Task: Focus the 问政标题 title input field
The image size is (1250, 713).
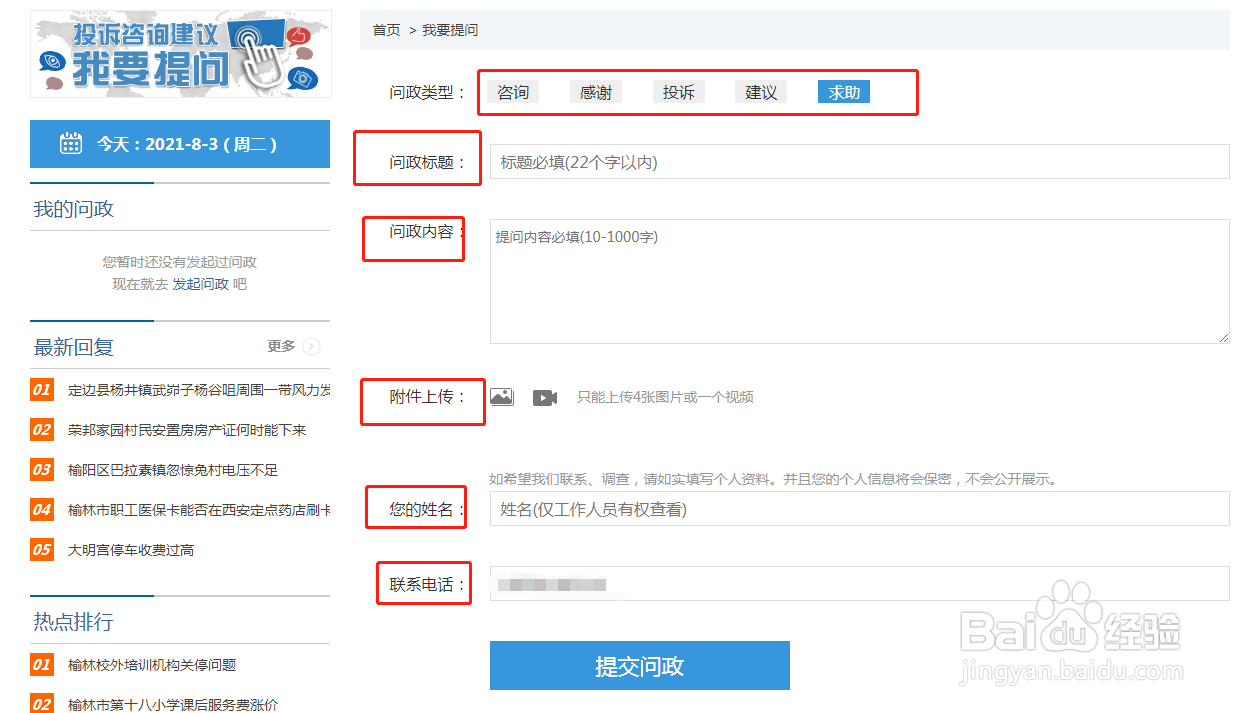Action: [x=858, y=161]
